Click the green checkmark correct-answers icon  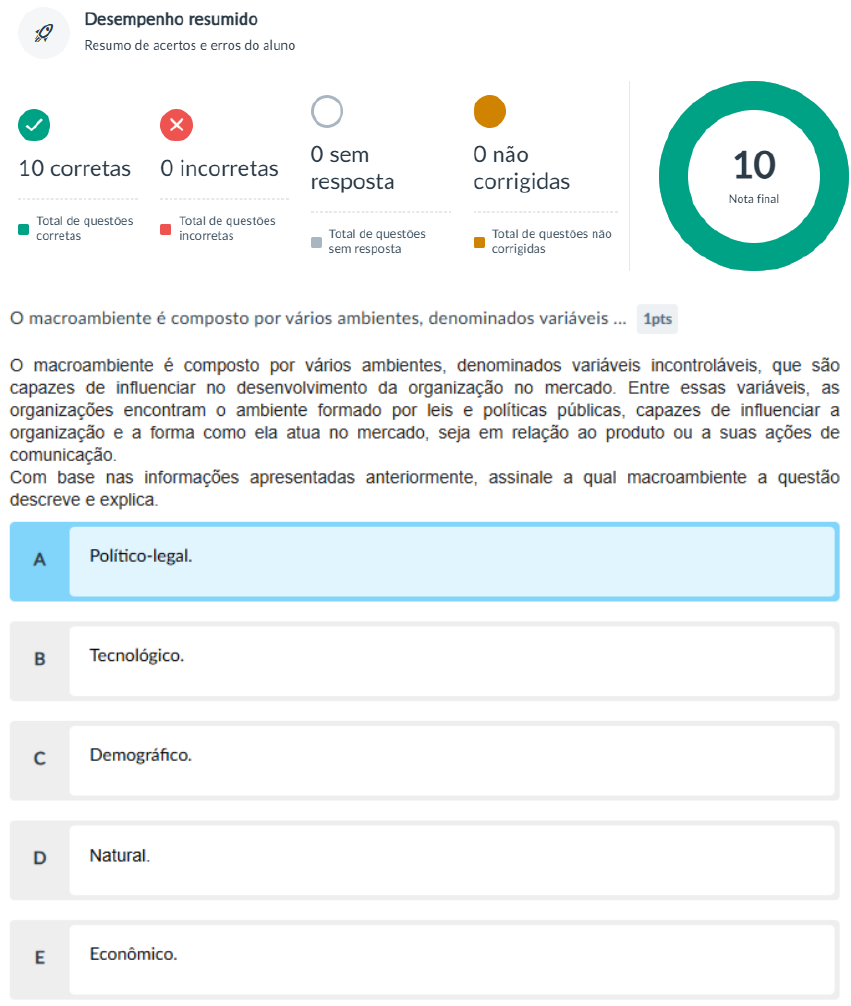35,125
